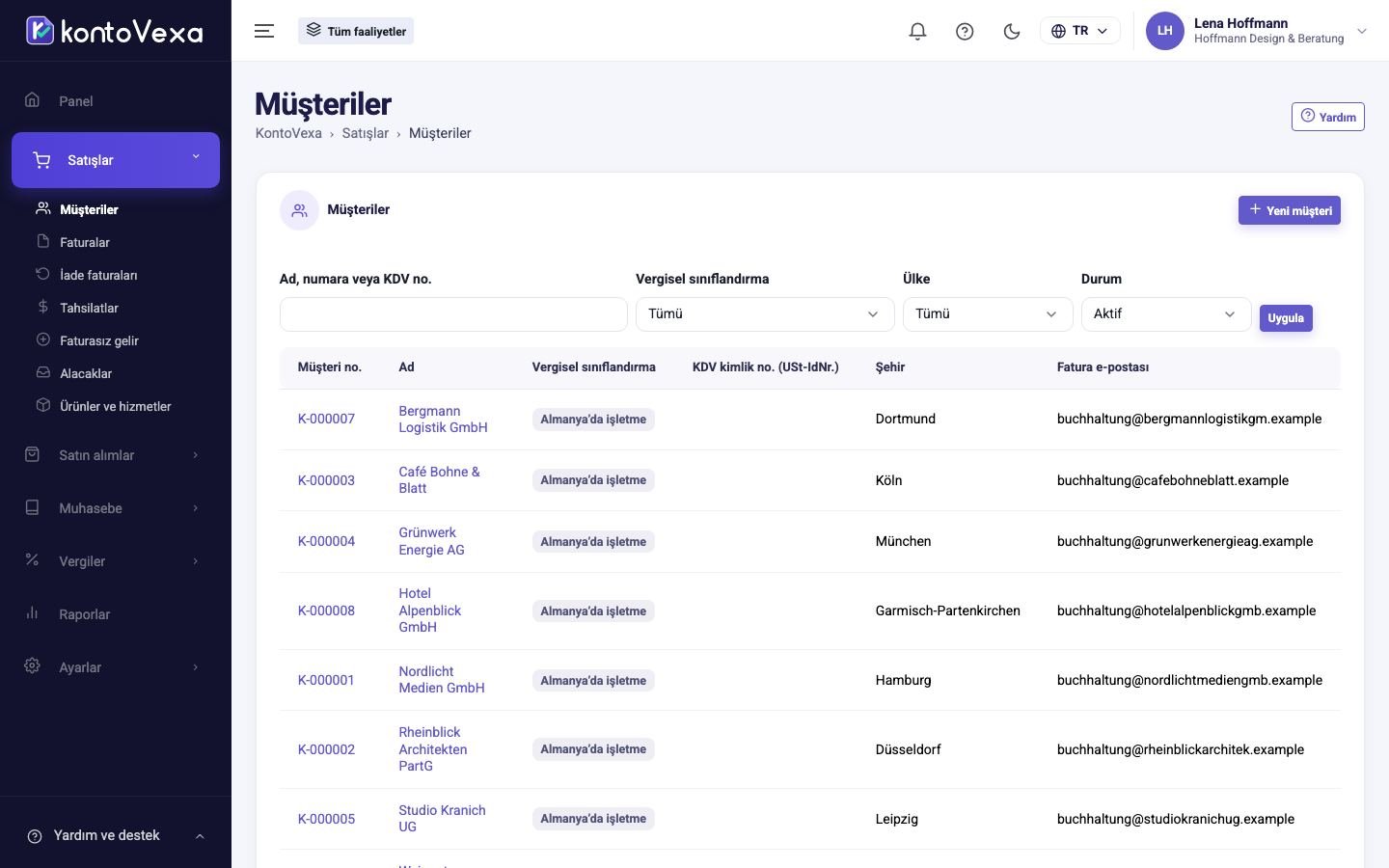Open Panel via the home icon
The image size is (1389, 868).
tap(32, 100)
